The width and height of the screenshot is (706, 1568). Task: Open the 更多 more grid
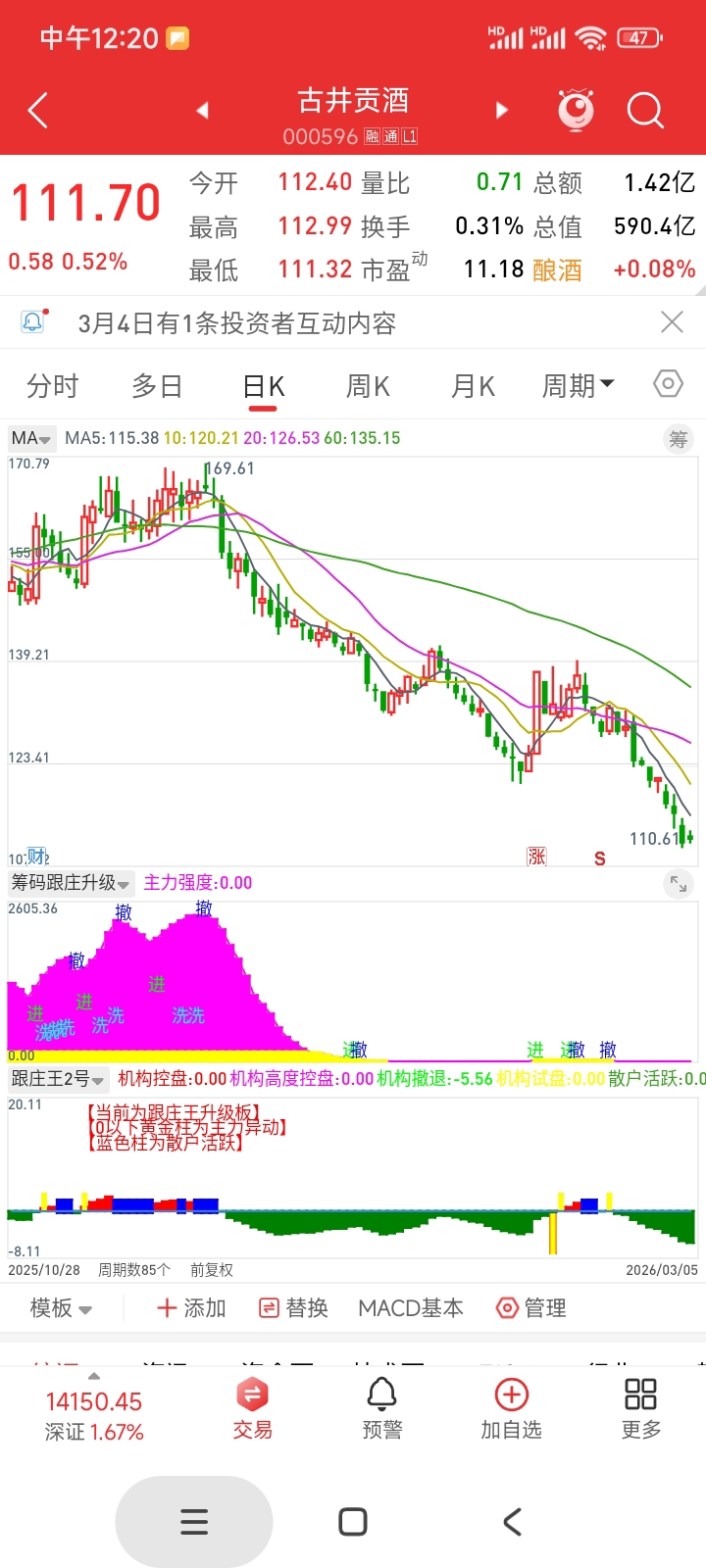[640, 1409]
